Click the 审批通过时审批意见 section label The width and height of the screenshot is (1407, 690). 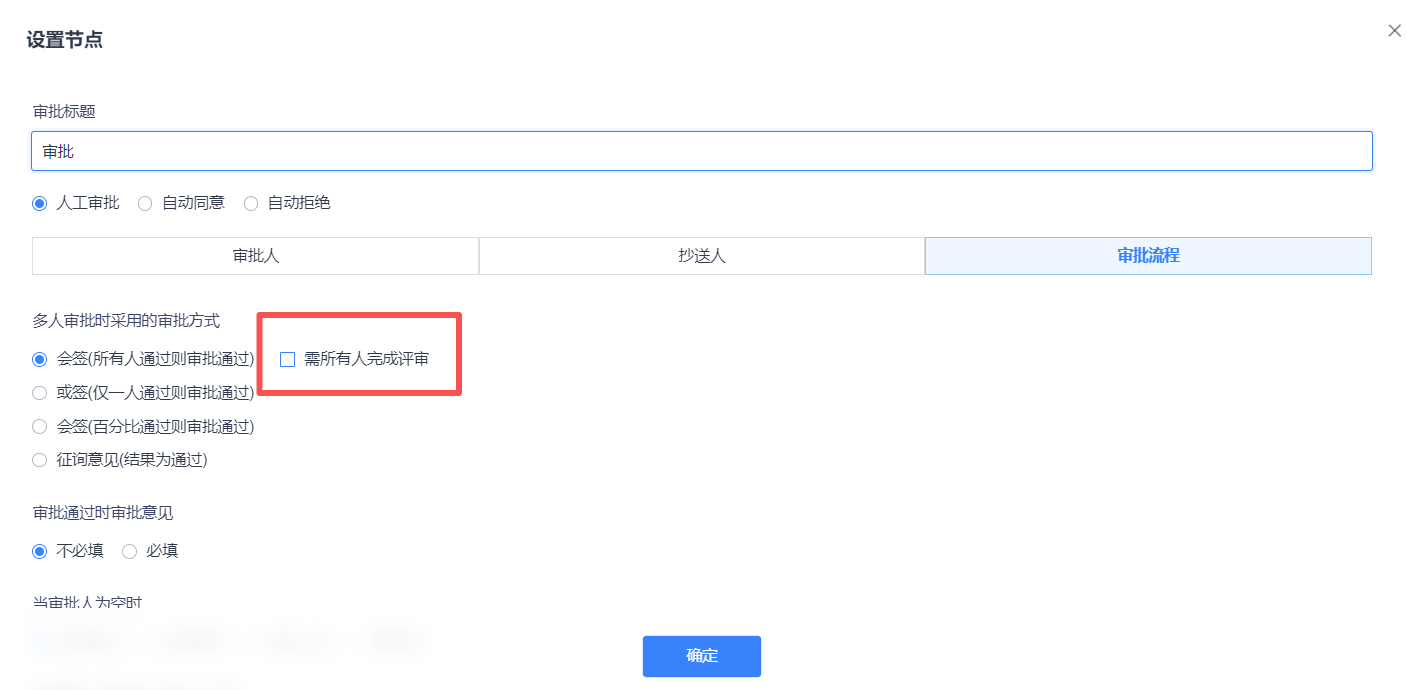click(103, 513)
